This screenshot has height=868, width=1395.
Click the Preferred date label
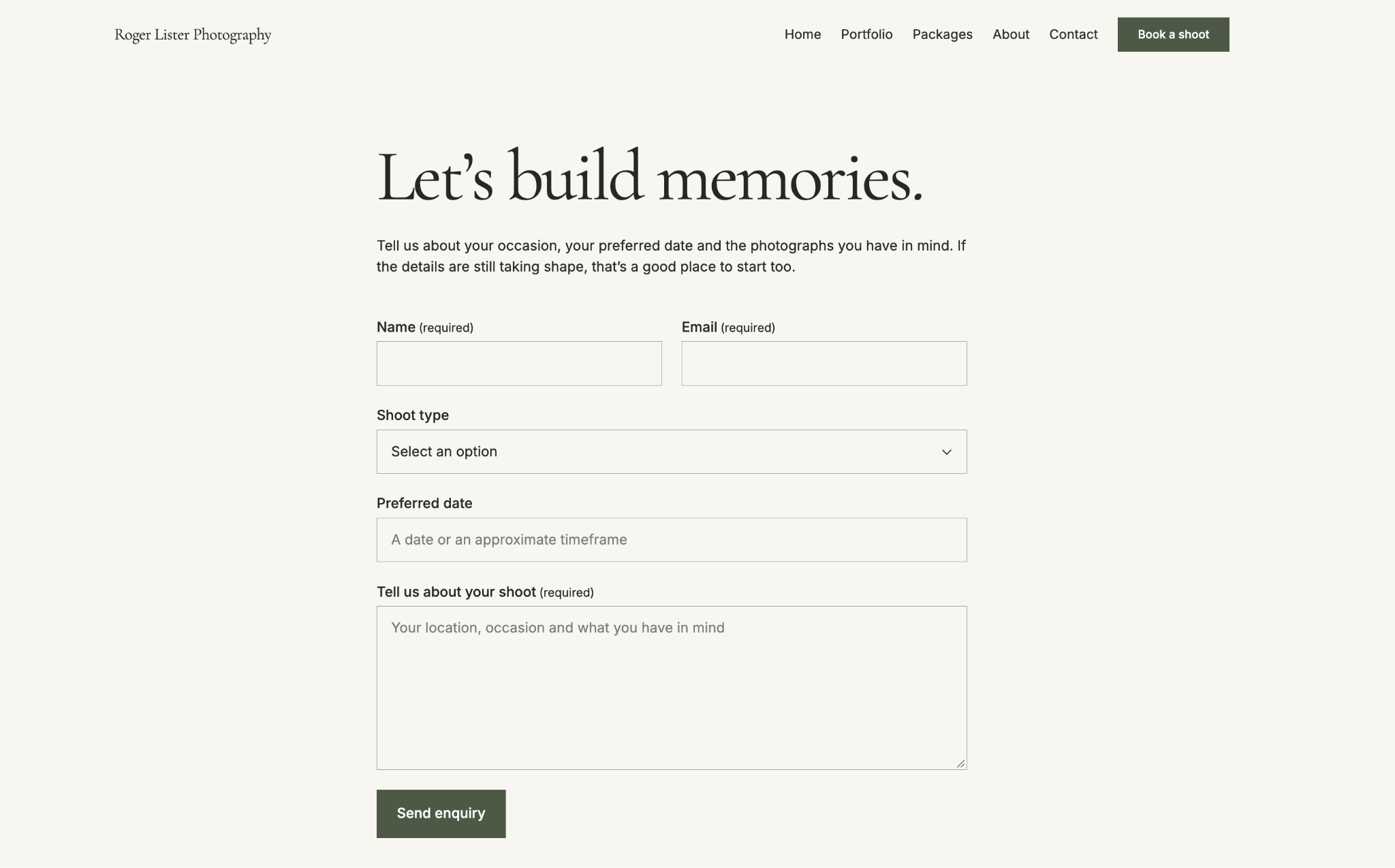pos(424,503)
